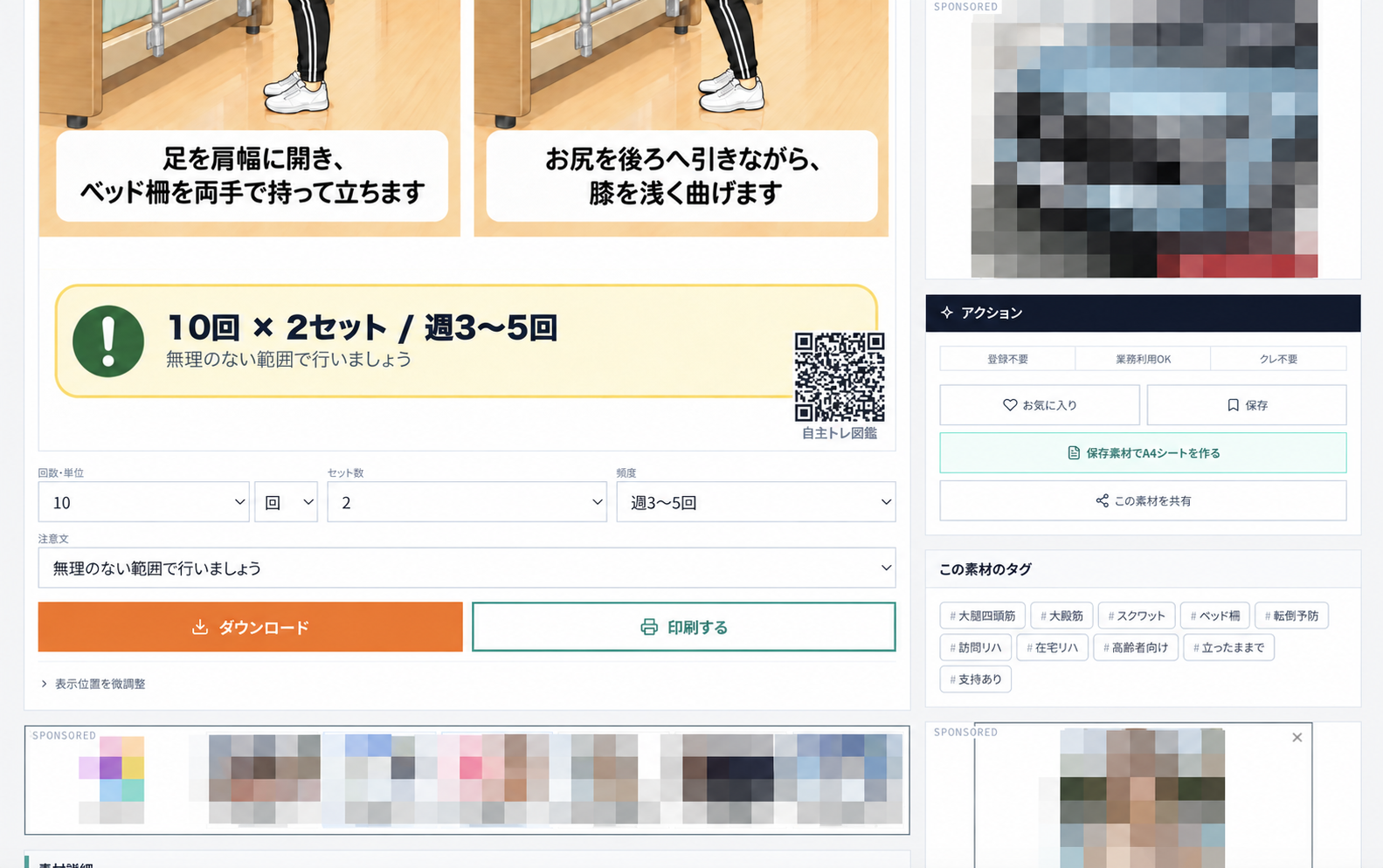The width and height of the screenshot is (1383, 868).
Task: Select the #訪問リハ tag
Action: point(976,647)
